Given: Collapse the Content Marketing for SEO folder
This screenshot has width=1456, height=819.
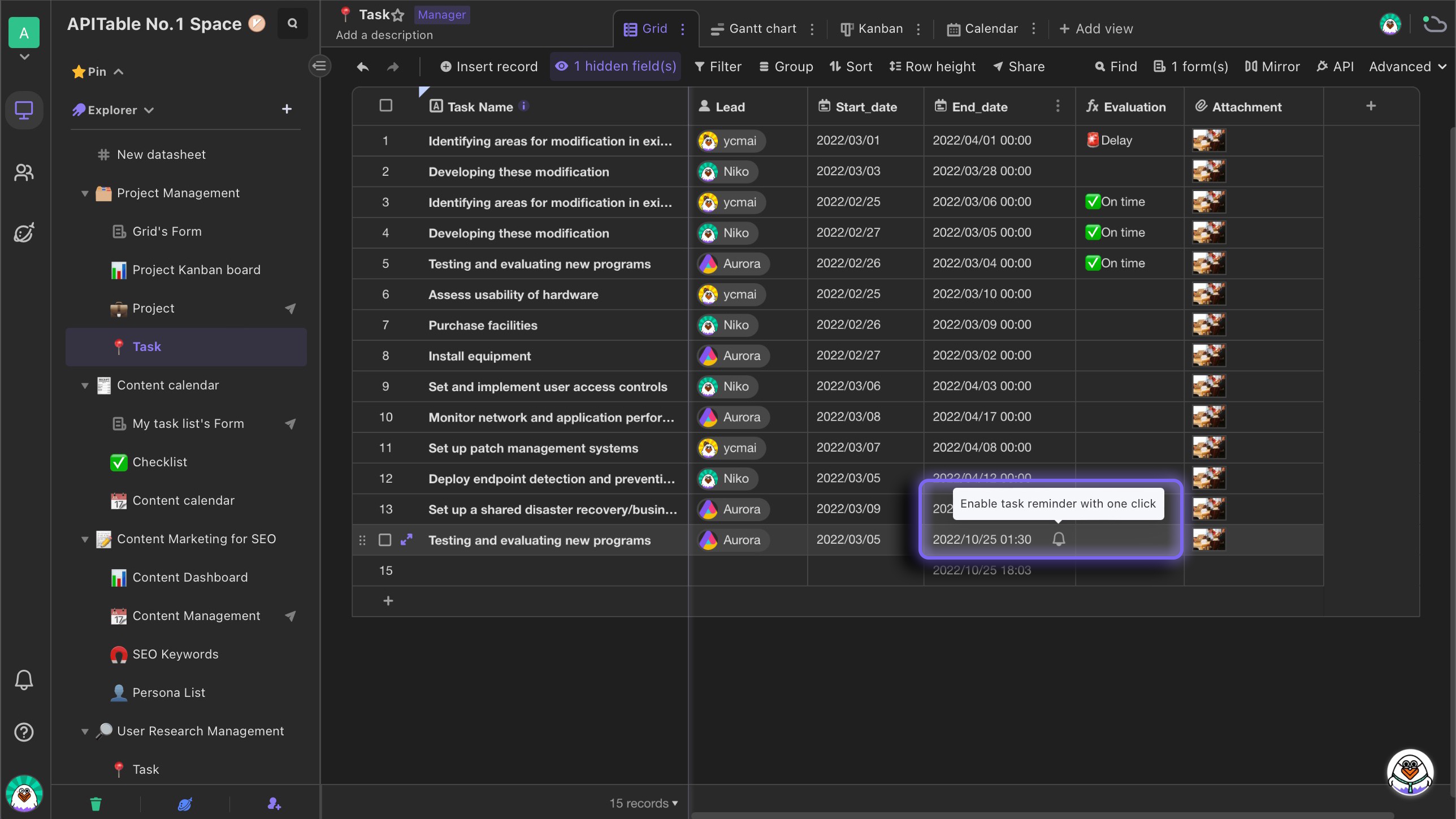Looking at the screenshot, I should [85, 539].
